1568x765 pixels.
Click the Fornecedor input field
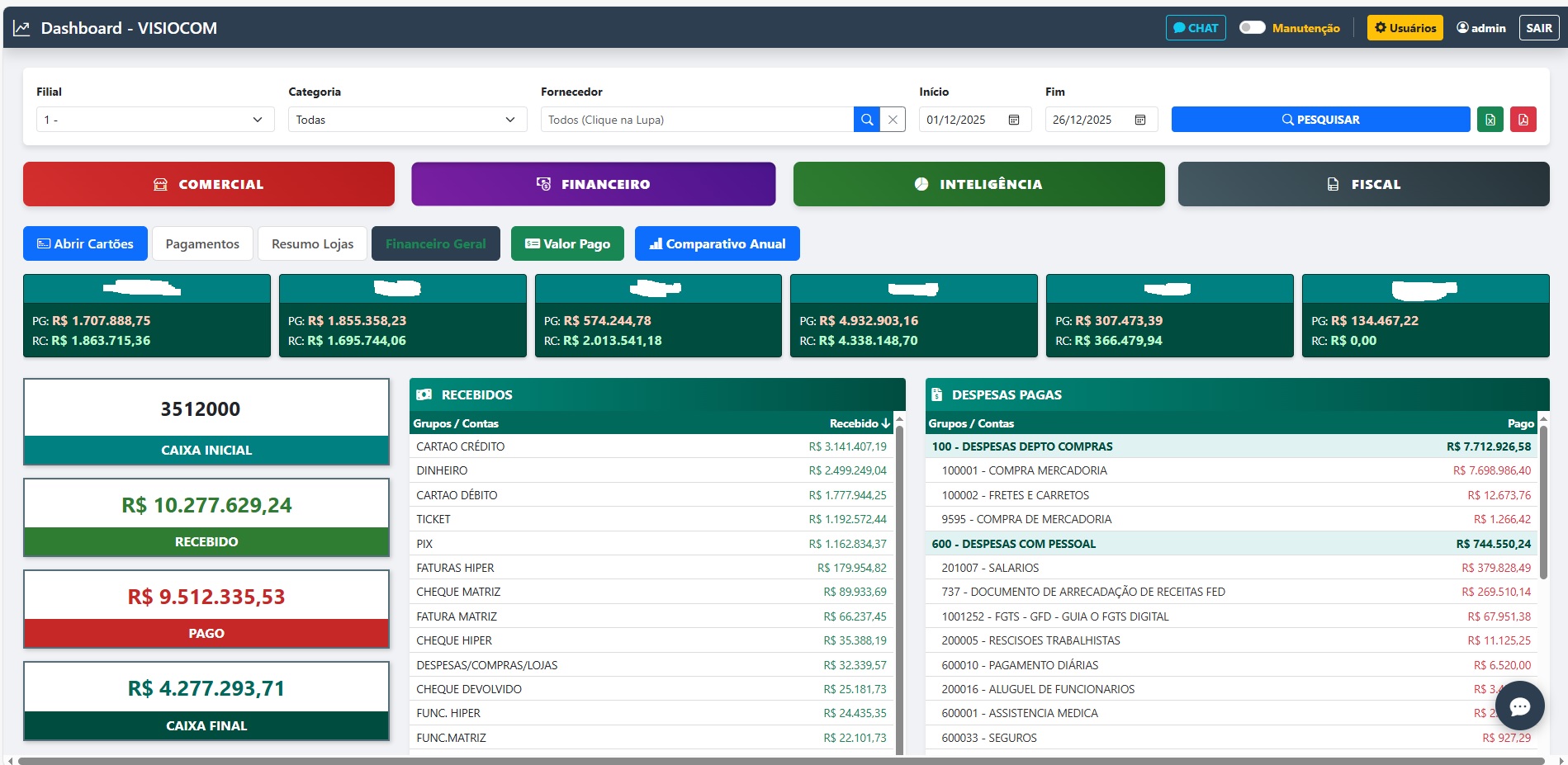pyautogui.click(x=696, y=120)
